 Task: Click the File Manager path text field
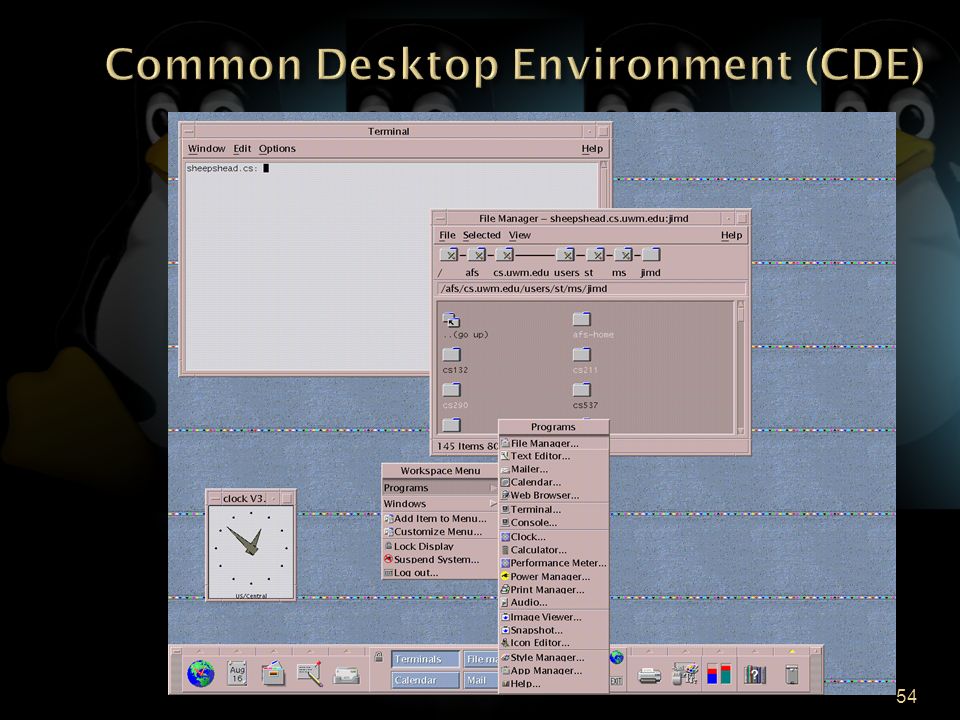(592, 289)
